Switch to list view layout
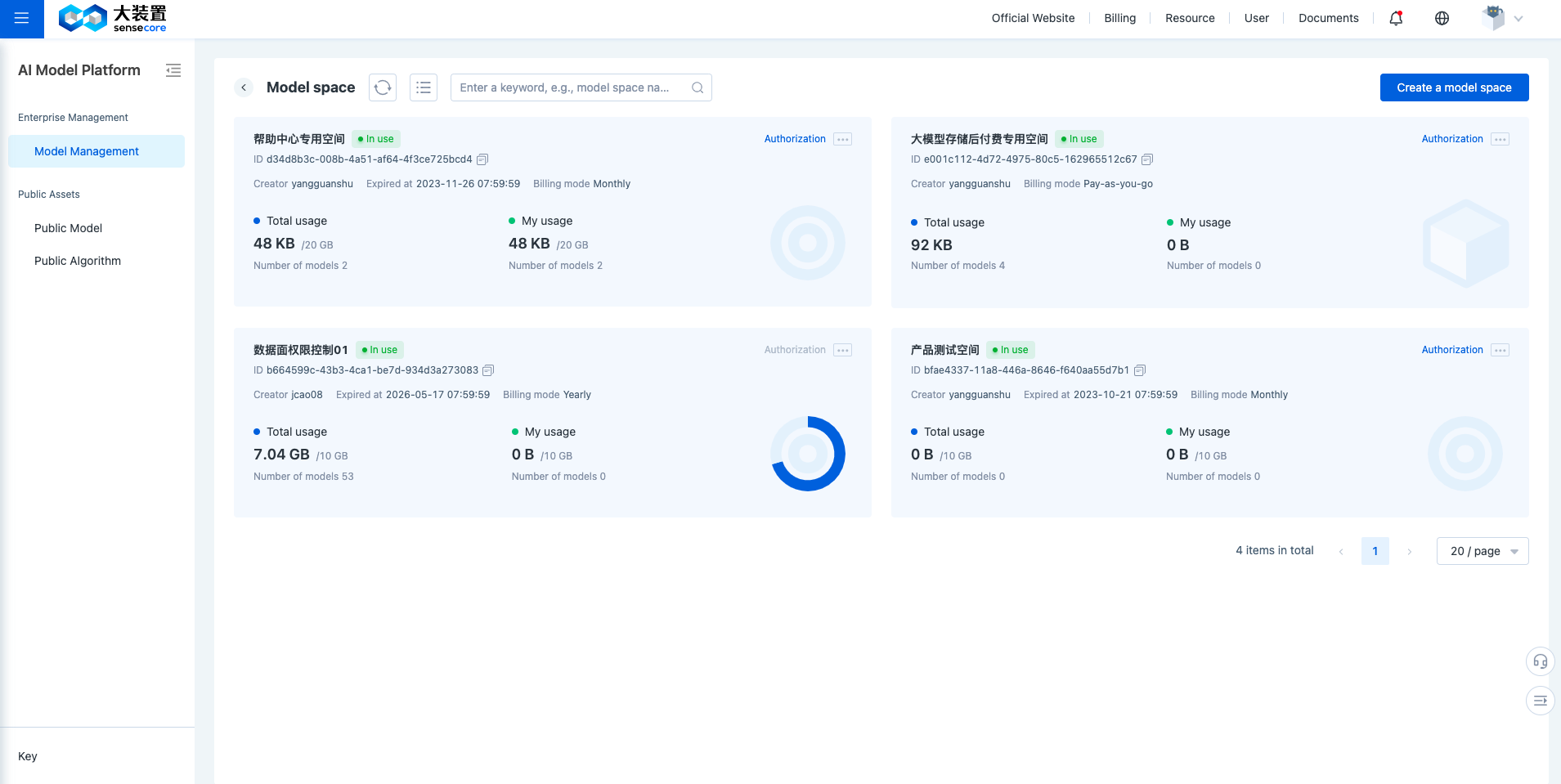Viewport: 1561px width, 784px height. [424, 87]
